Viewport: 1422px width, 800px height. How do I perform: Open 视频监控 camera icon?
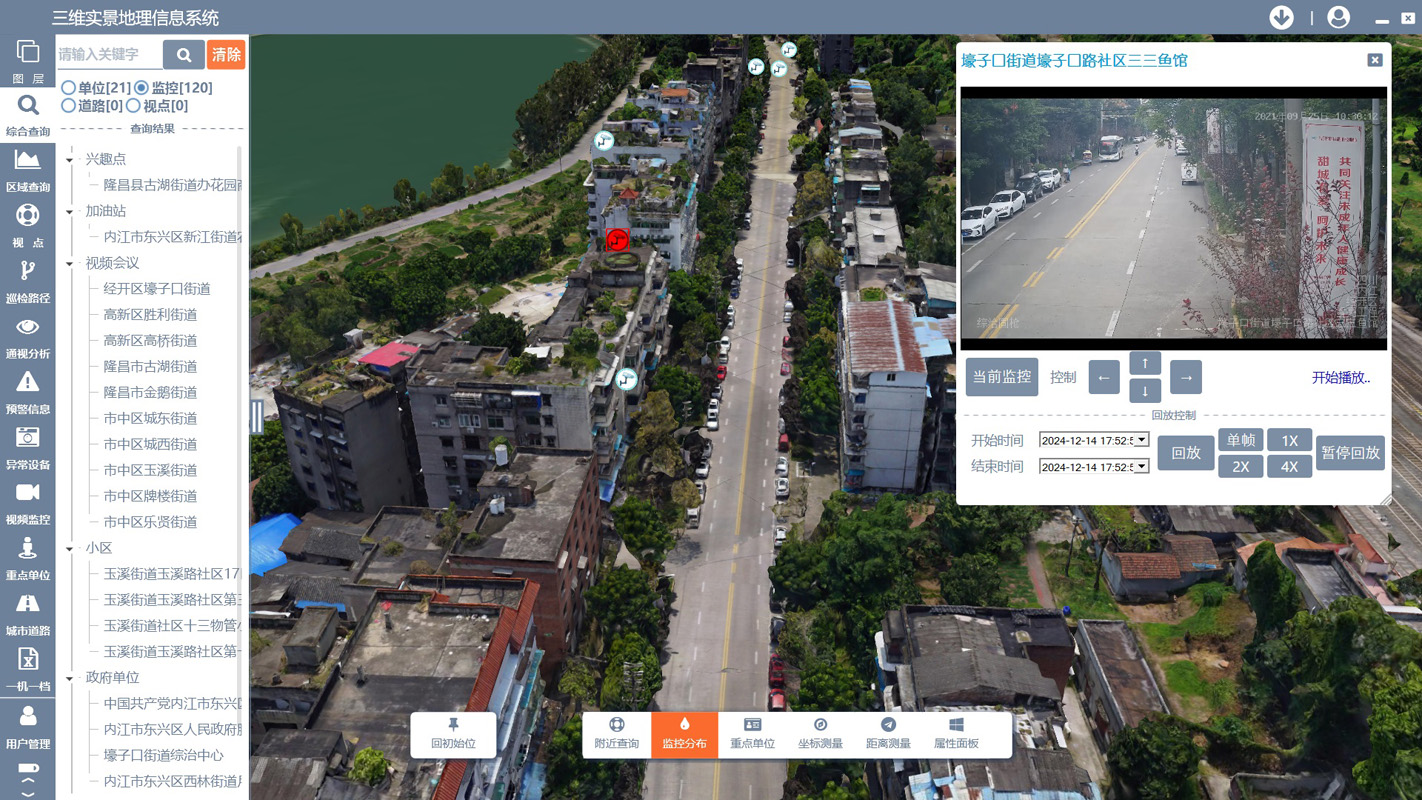(27, 504)
